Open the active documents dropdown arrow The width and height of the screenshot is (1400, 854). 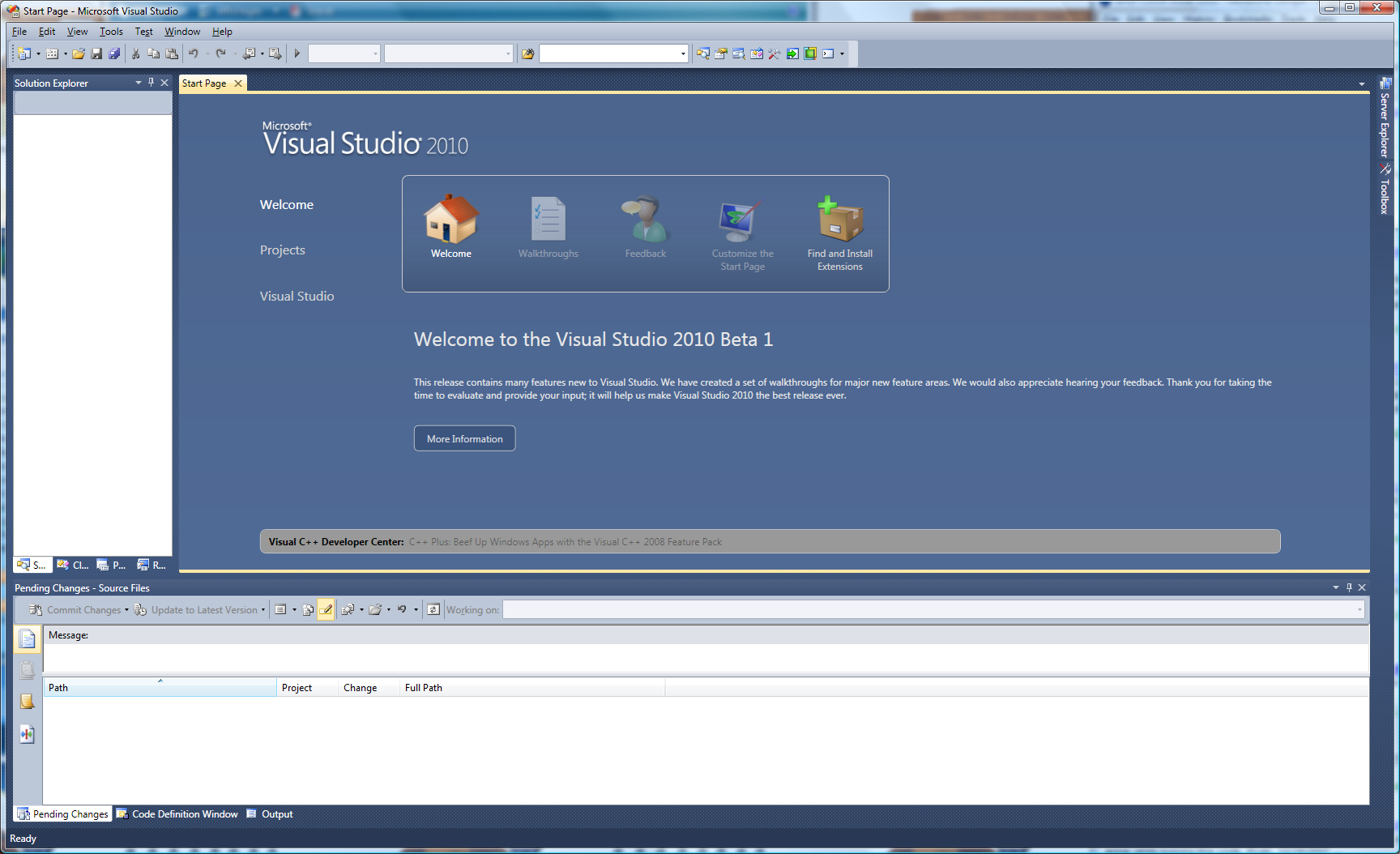click(x=1362, y=83)
